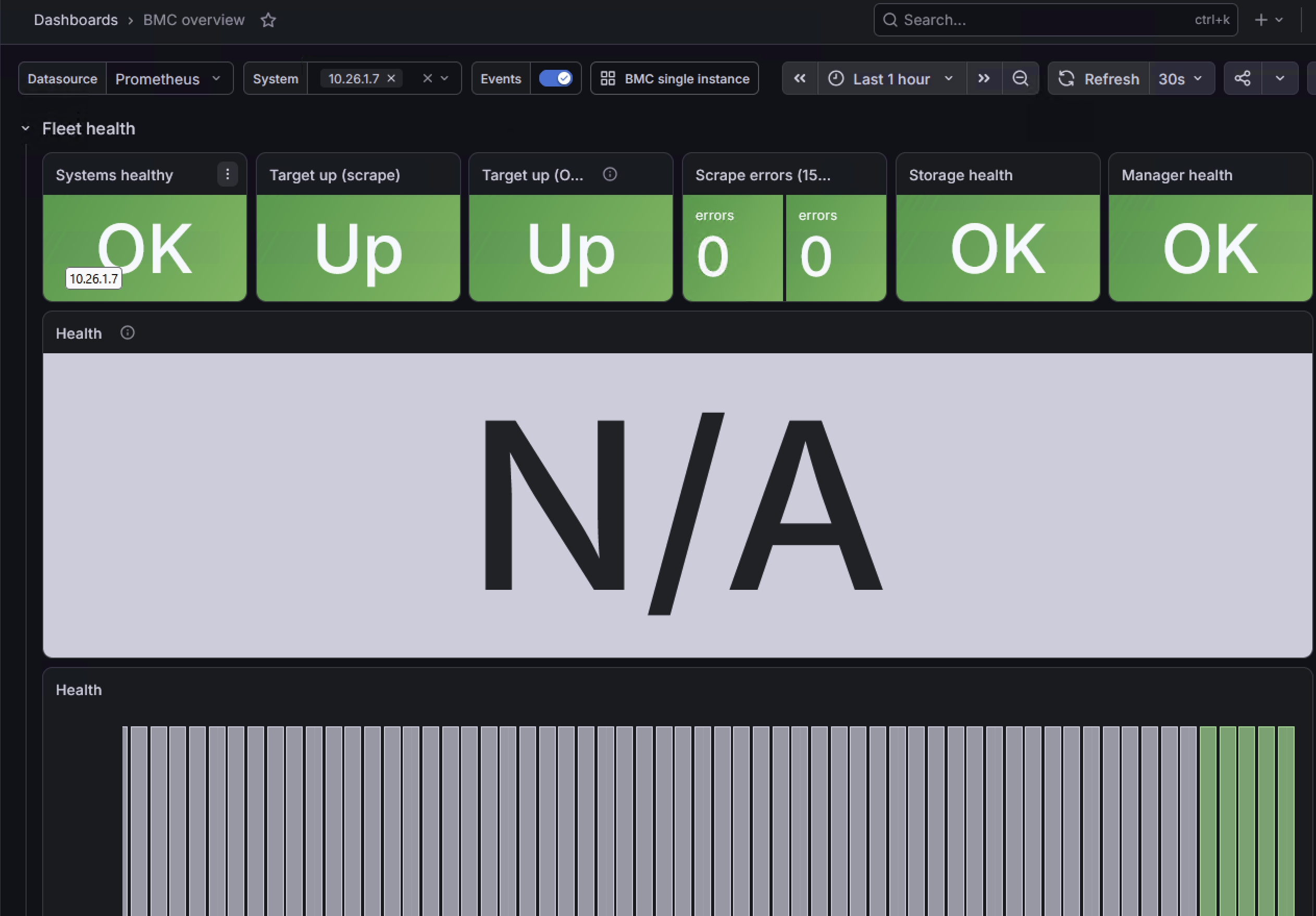Click the Target up (scrape) panel title

335,175
